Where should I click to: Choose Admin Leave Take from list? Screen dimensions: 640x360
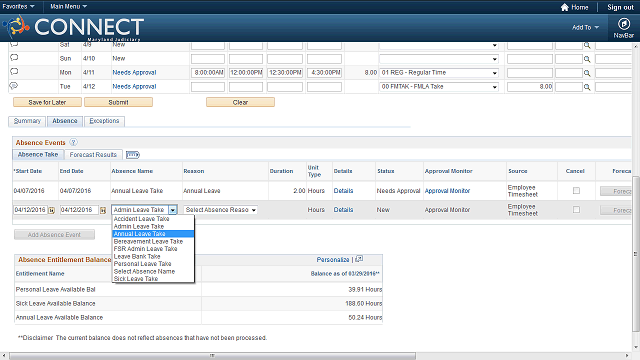pyautogui.click(x=153, y=226)
